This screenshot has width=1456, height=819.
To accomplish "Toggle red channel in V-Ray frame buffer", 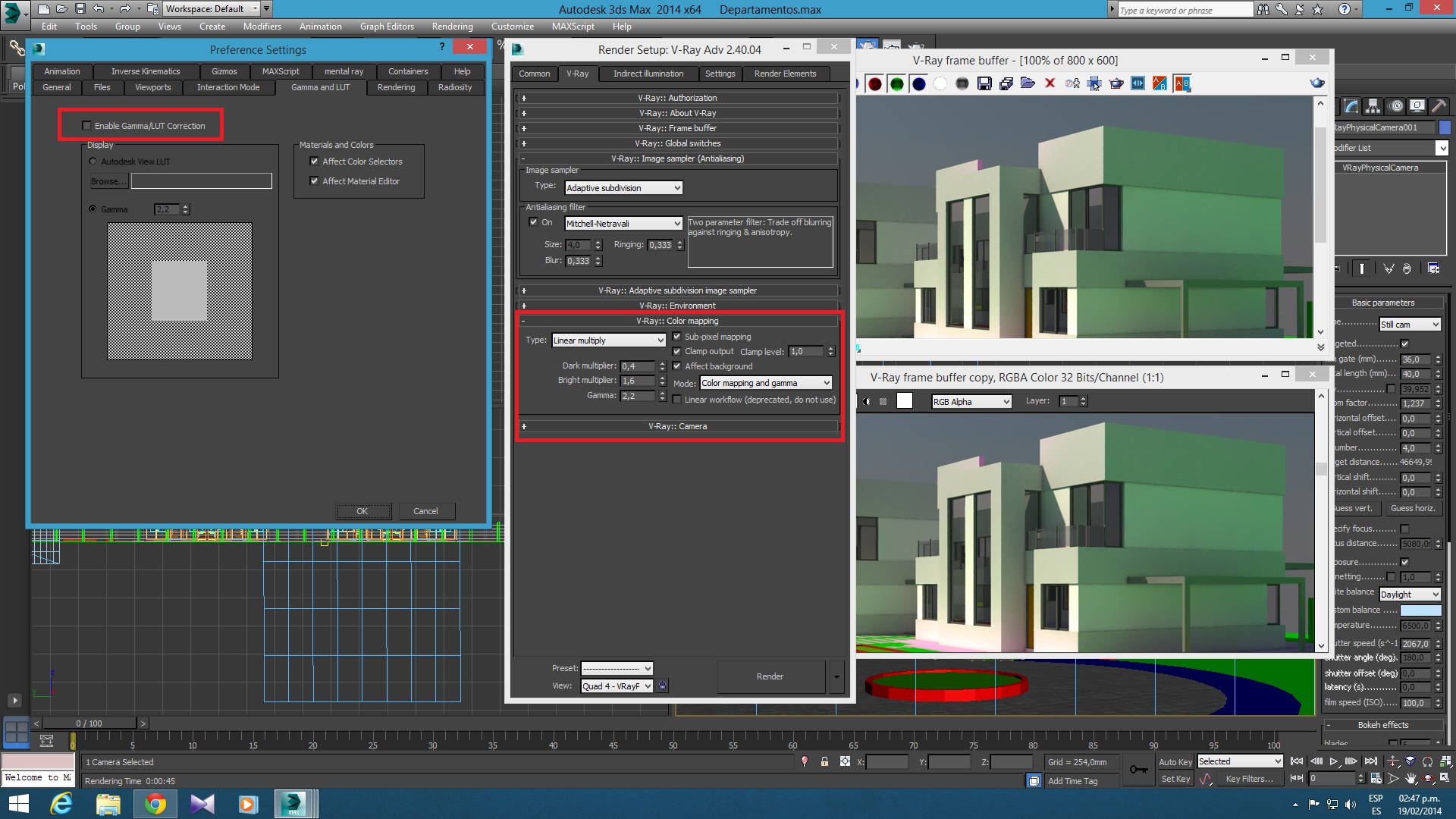I will (x=874, y=84).
